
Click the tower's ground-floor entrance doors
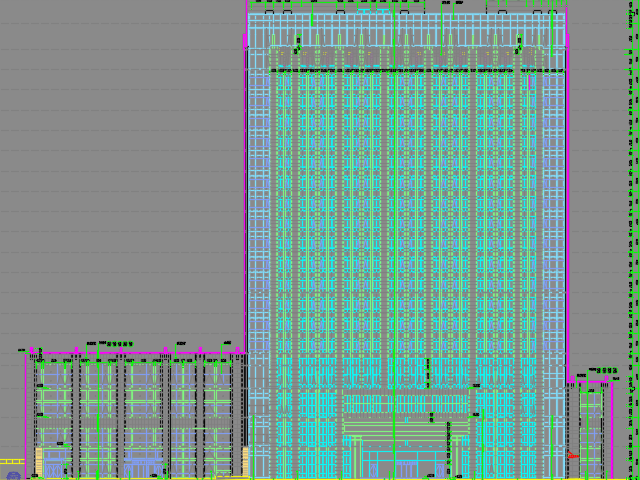point(407,467)
